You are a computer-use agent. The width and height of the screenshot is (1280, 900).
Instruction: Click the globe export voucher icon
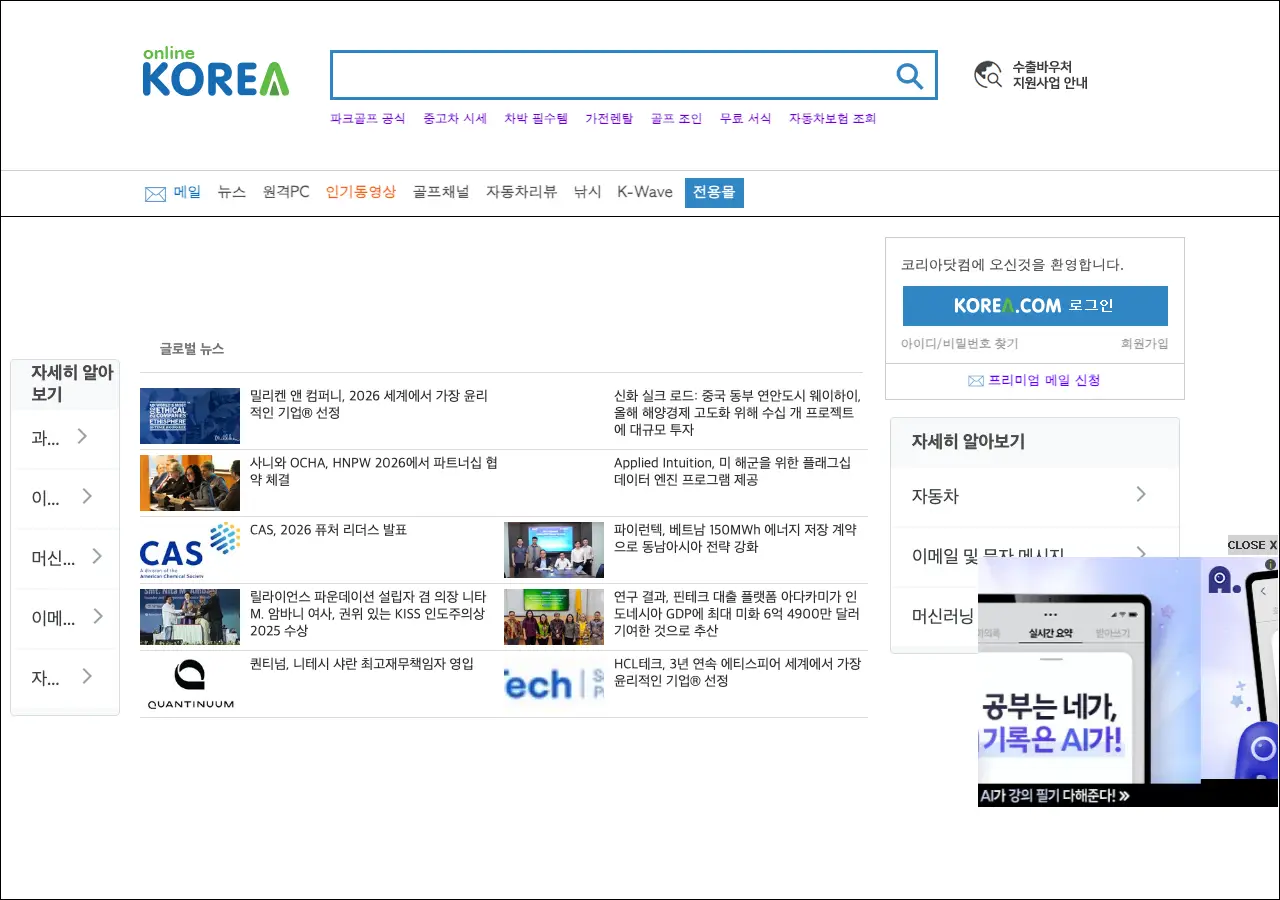(988, 75)
